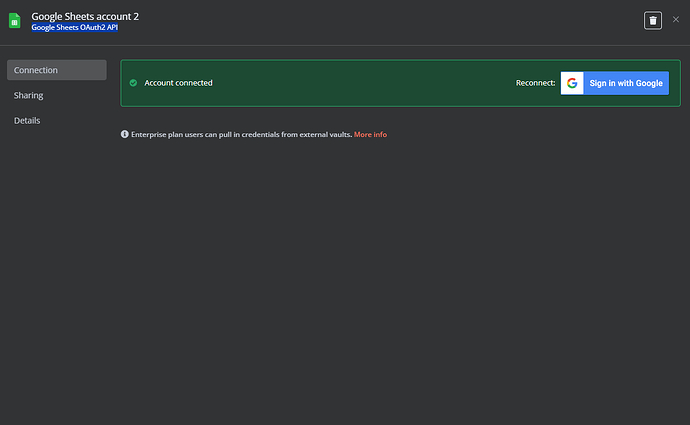Click the highlighted Google Sheets OAuth2 API subtitle

pos(74,27)
